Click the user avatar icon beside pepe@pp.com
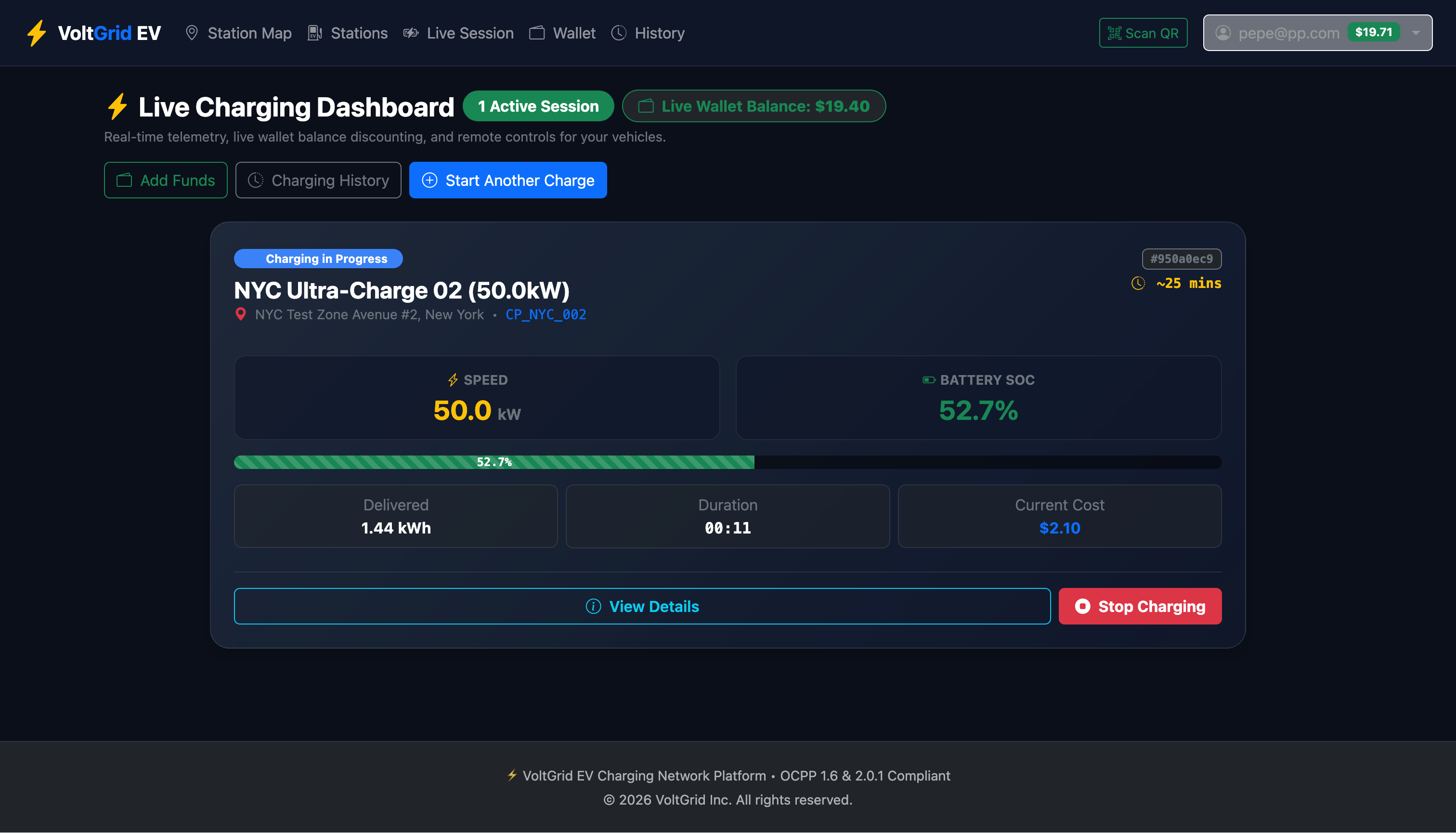 pos(1222,33)
